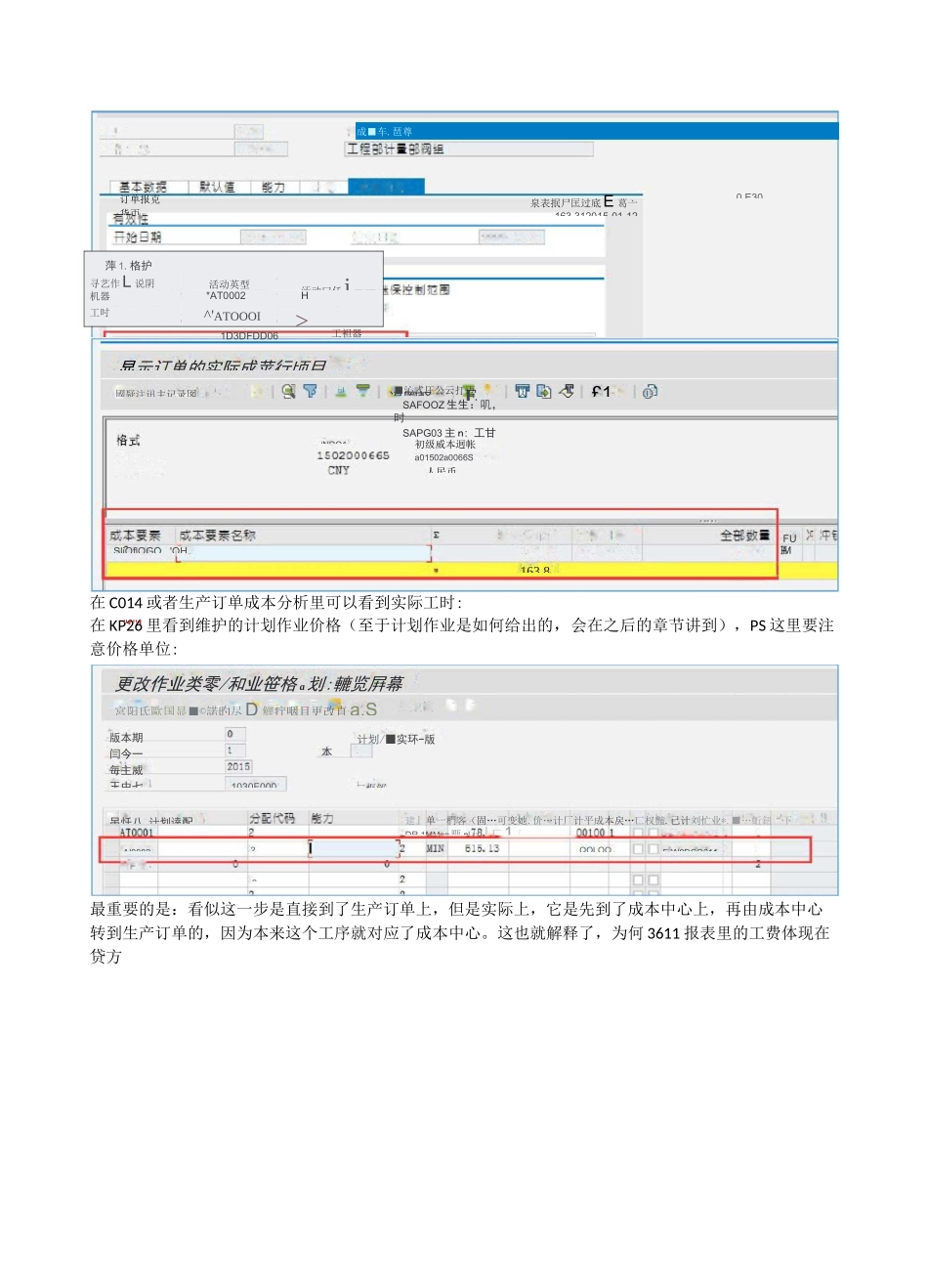Tick the first checkbox in the red-outlined planning row
Viewport: 928px width, 1288px height.
pos(638,849)
